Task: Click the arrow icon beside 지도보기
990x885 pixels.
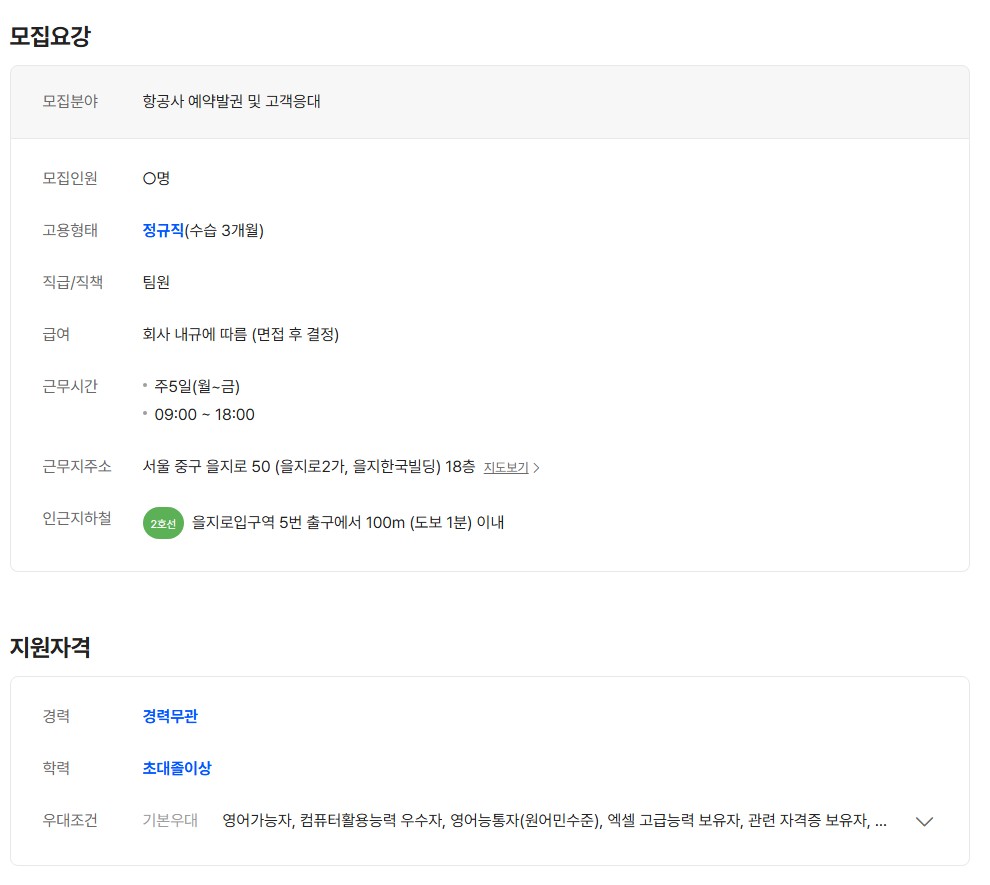Action: click(x=537, y=467)
